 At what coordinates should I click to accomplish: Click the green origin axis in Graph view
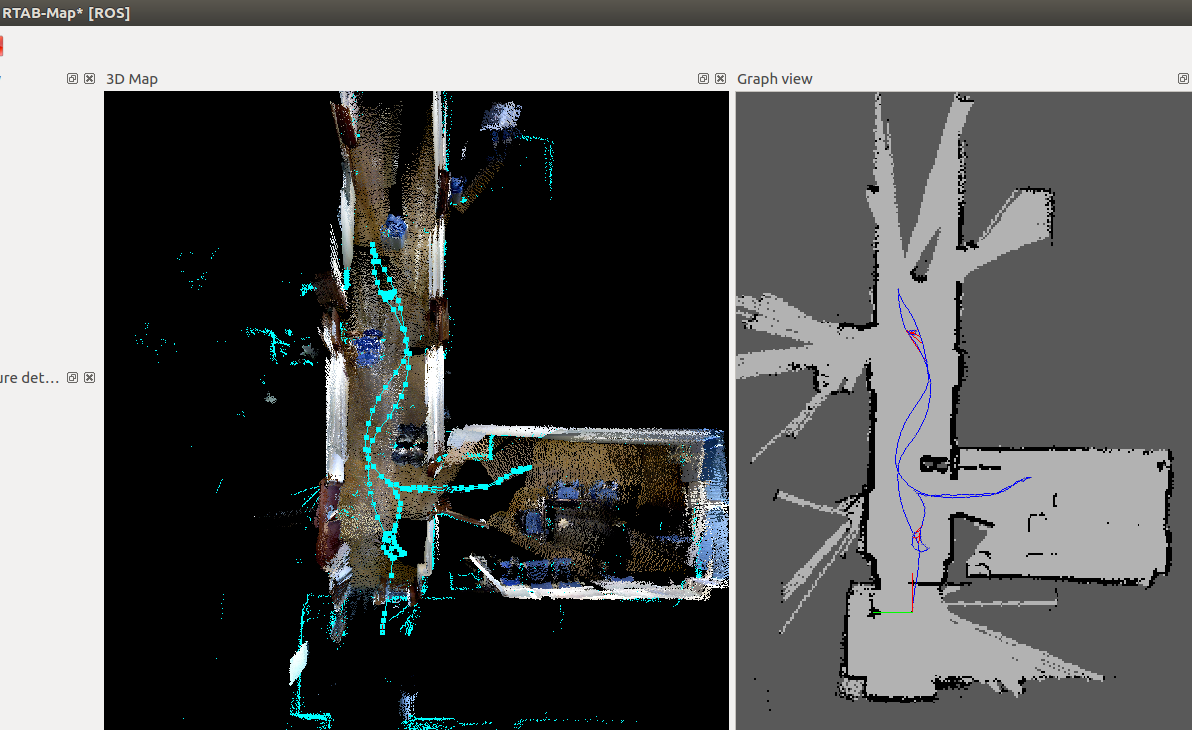pos(893,612)
